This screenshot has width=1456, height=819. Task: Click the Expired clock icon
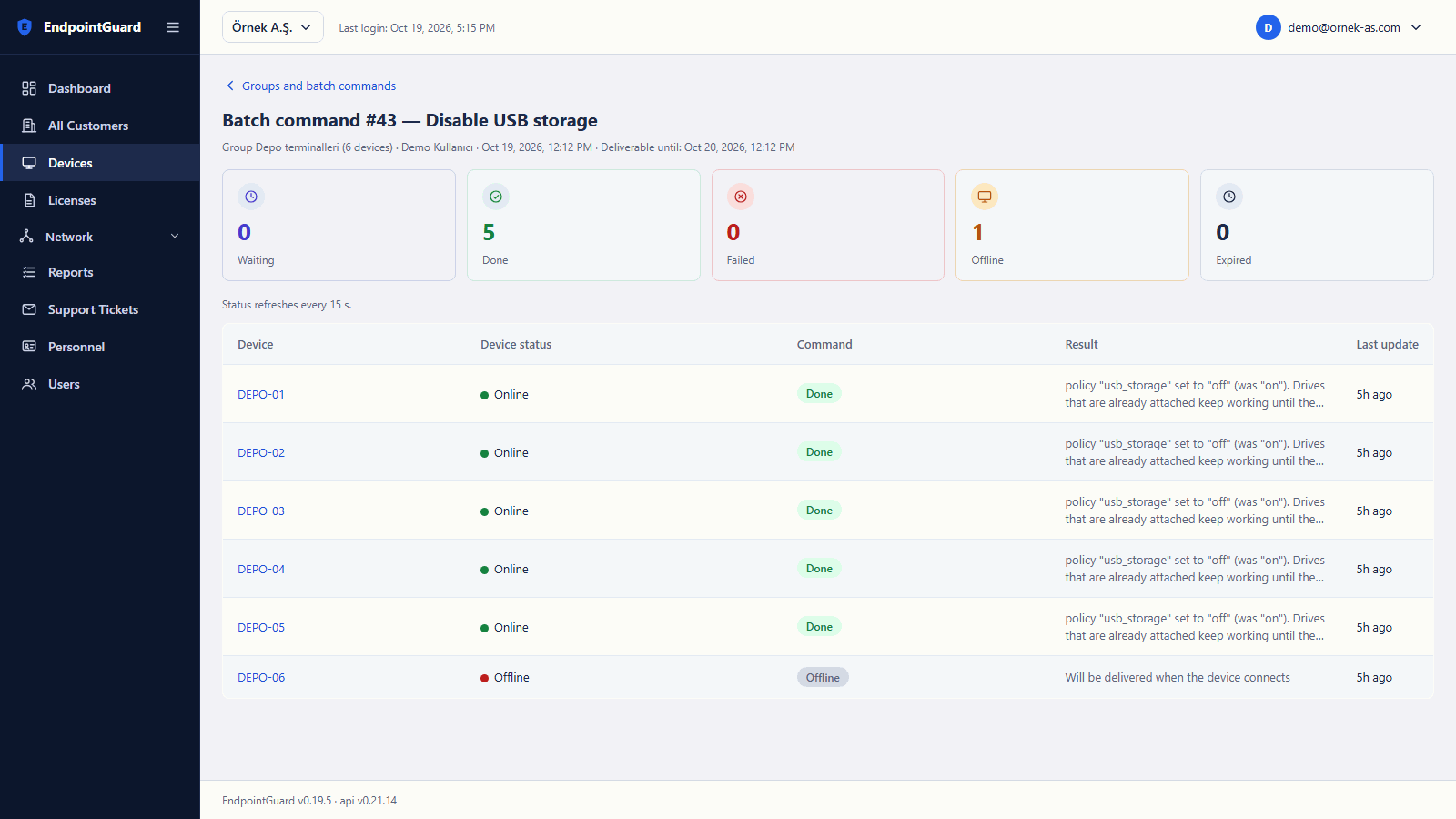pos(1229,197)
